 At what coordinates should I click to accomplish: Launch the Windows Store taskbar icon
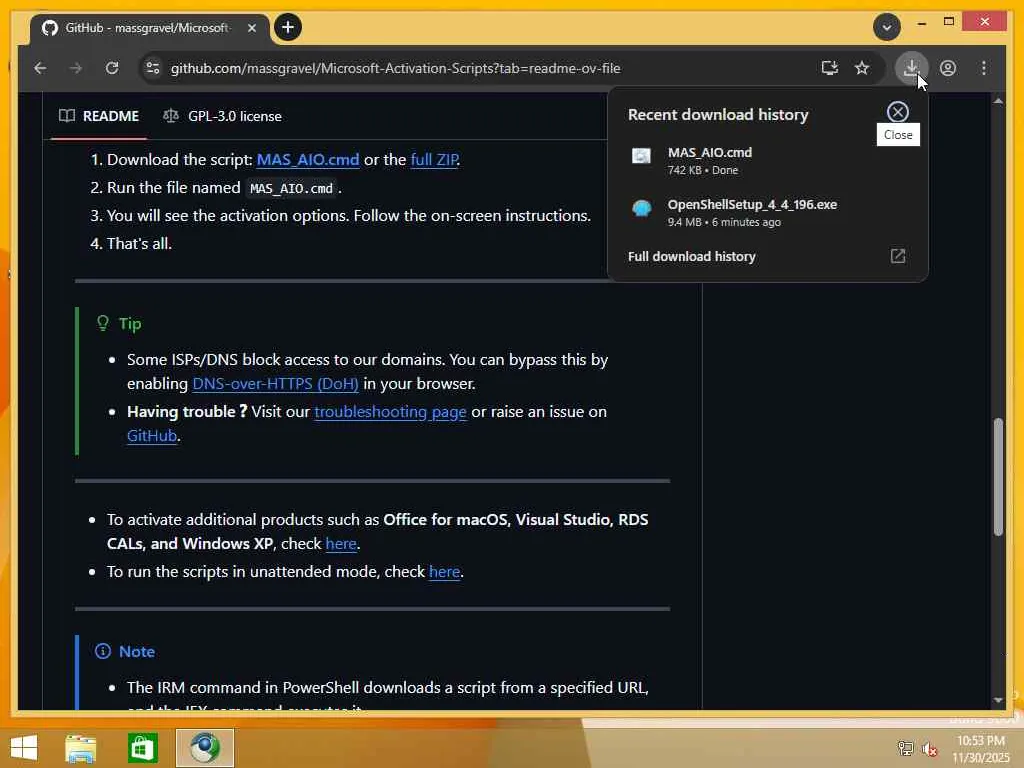(x=142, y=748)
